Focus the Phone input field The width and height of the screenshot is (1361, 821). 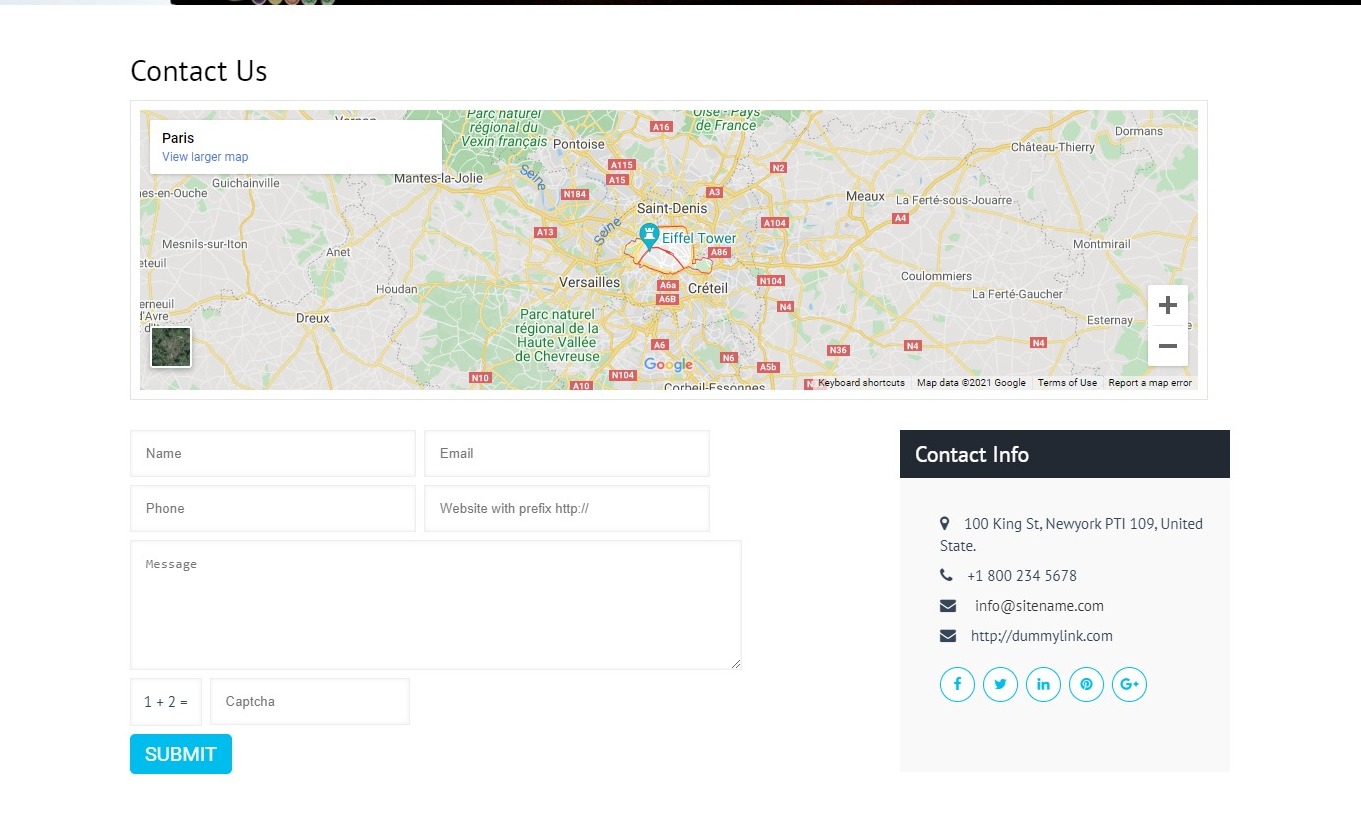pyautogui.click(x=272, y=508)
